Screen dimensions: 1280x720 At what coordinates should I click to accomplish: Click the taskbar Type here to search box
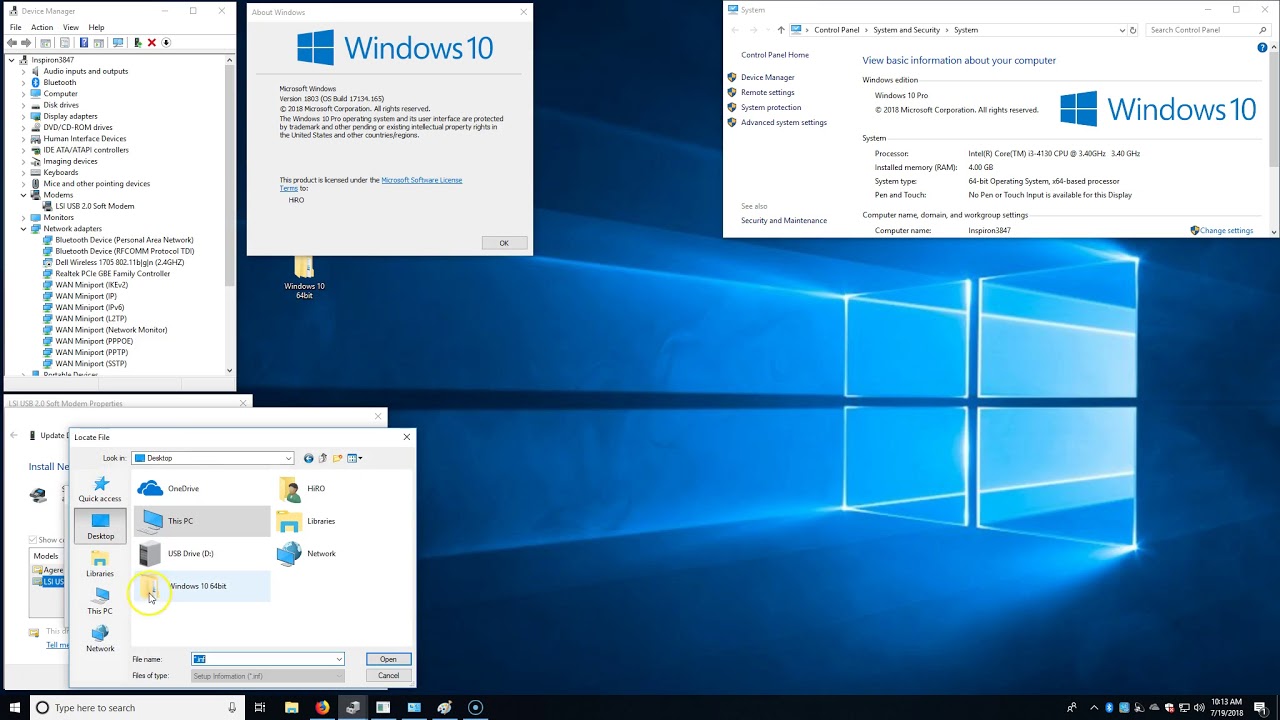[x=135, y=707]
